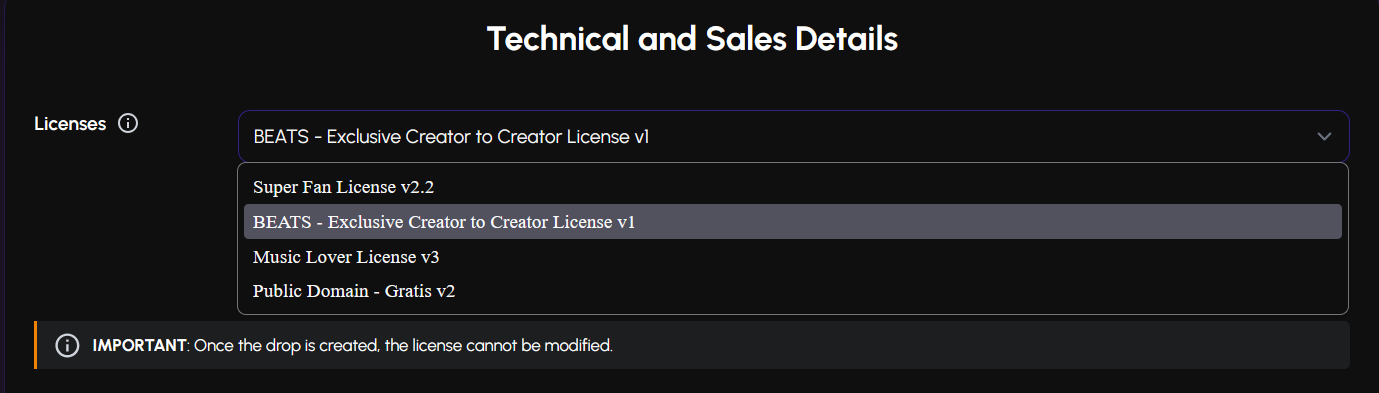Click the Technical and Sales Details heading
Screen dimensions: 1379x393
click(x=692, y=39)
